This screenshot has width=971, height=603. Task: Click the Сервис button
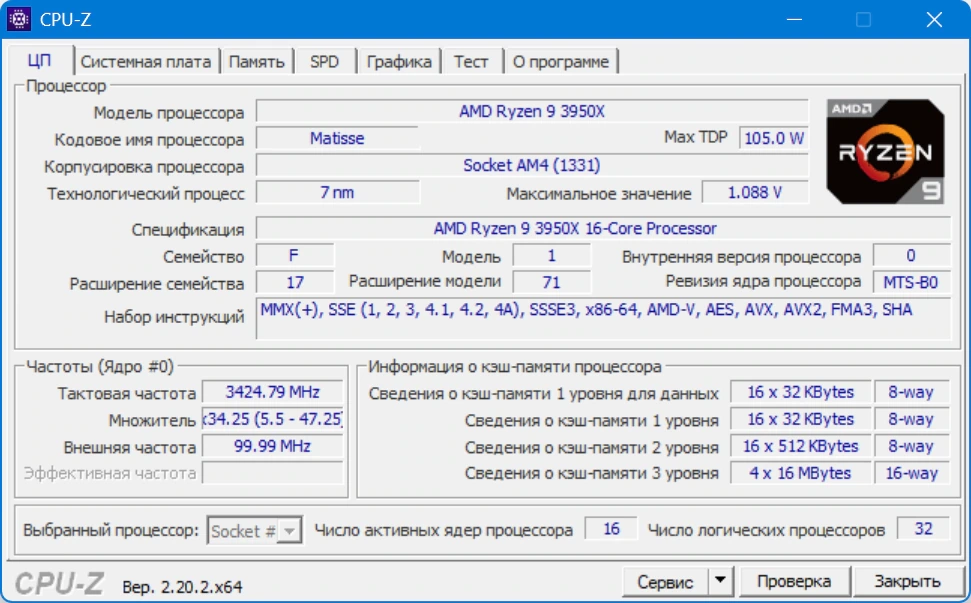point(666,581)
